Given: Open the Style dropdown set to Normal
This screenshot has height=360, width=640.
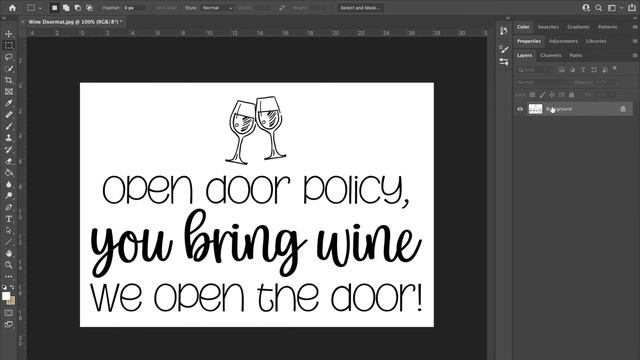Looking at the screenshot, I should tap(217, 8).
